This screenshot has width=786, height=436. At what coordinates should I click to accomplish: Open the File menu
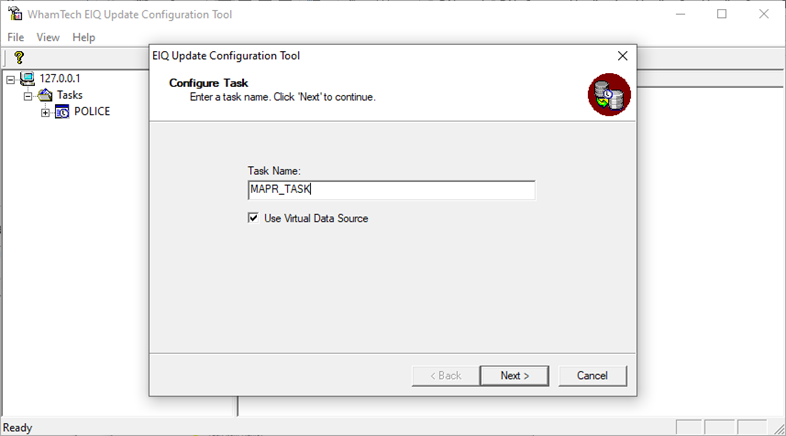(x=16, y=38)
